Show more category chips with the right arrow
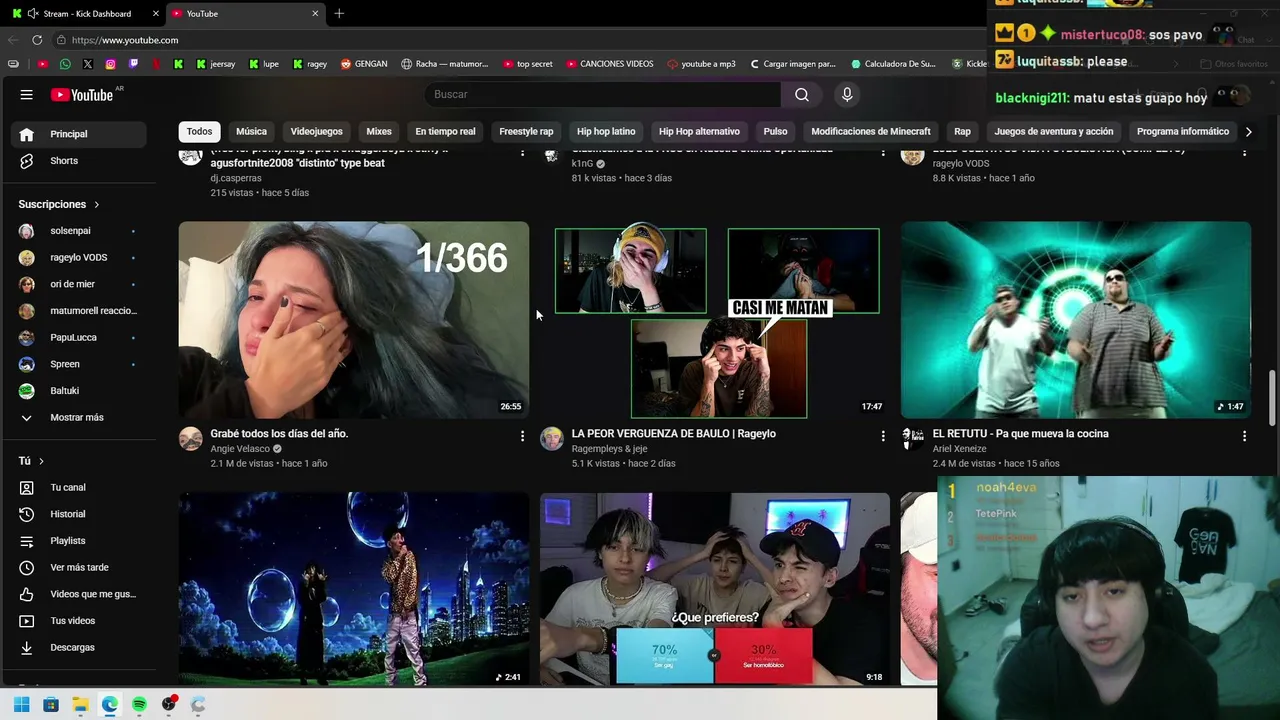 coord(1248,132)
